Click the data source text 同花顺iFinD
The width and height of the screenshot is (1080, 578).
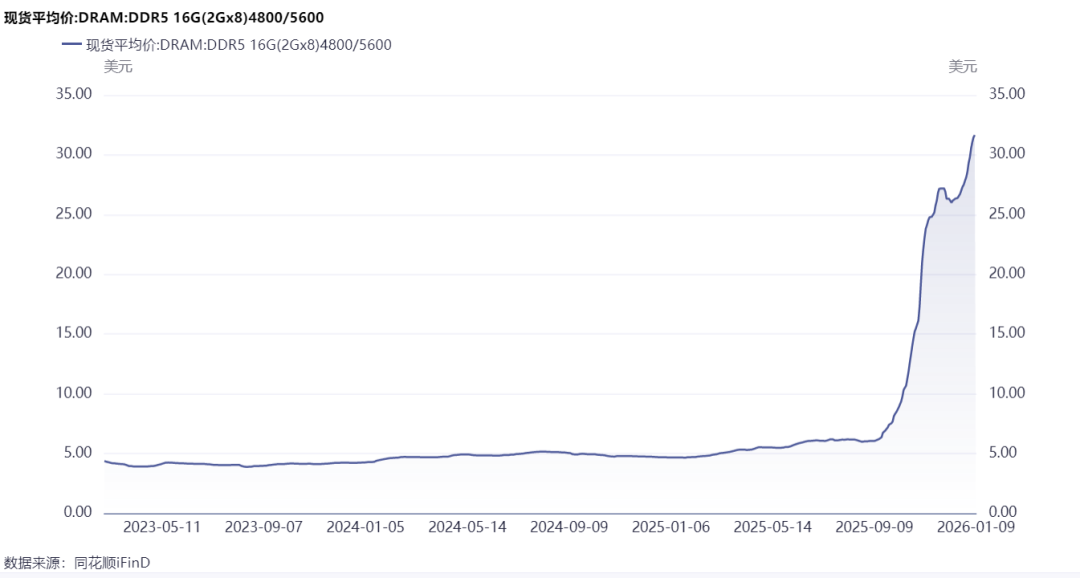(113, 563)
